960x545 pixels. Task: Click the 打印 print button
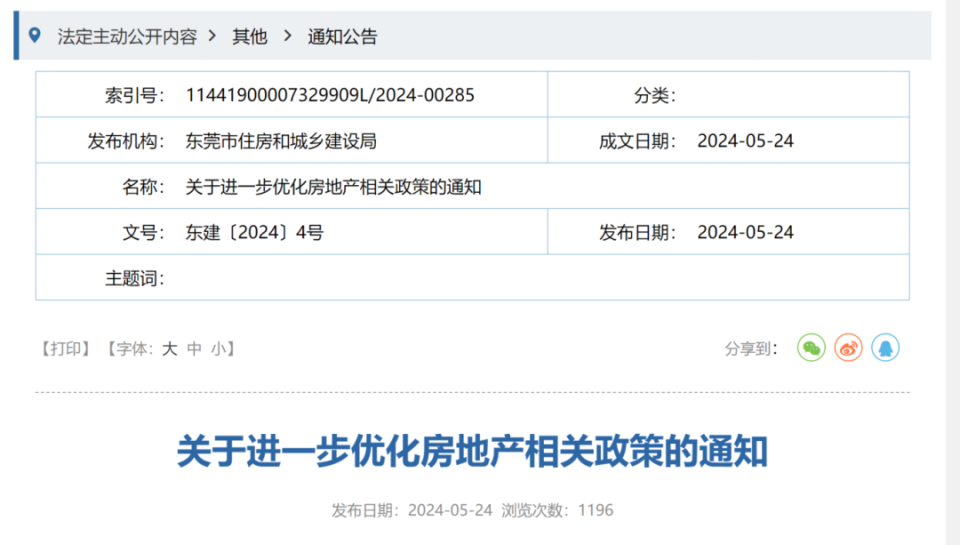pyautogui.click(x=66, y=349)
